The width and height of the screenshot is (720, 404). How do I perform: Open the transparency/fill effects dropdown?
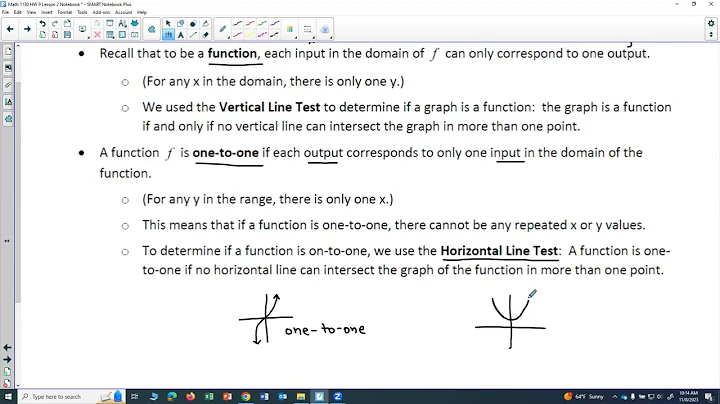pyautogui.click(x=325, y=29)
